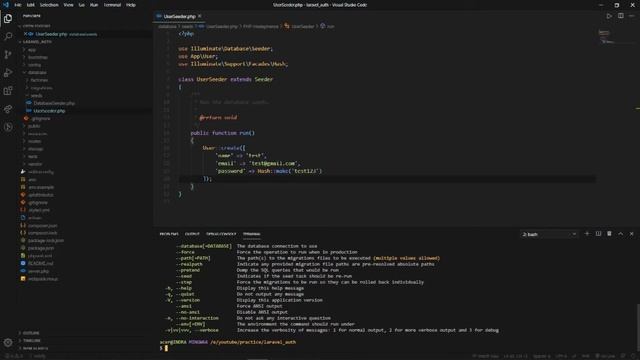
Task: Open the Edit menu
Action: click(x=31, y=5)
